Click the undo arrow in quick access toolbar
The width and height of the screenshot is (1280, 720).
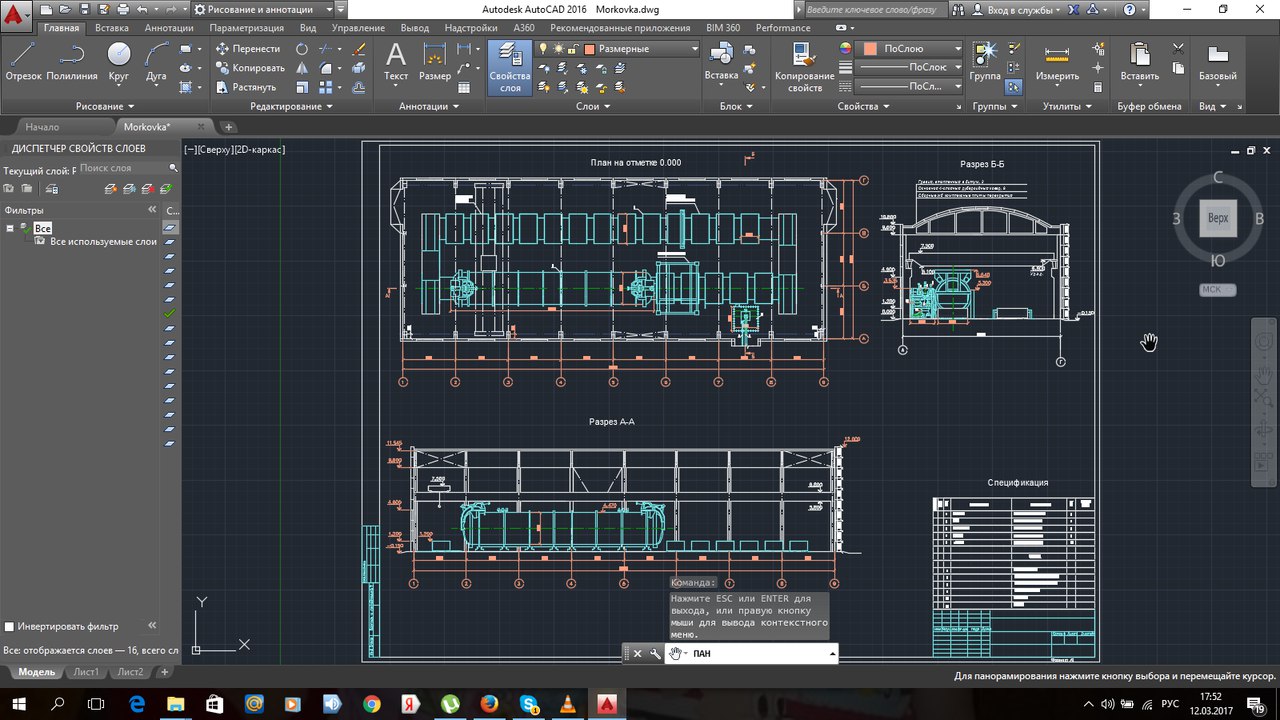click(140, 9)
